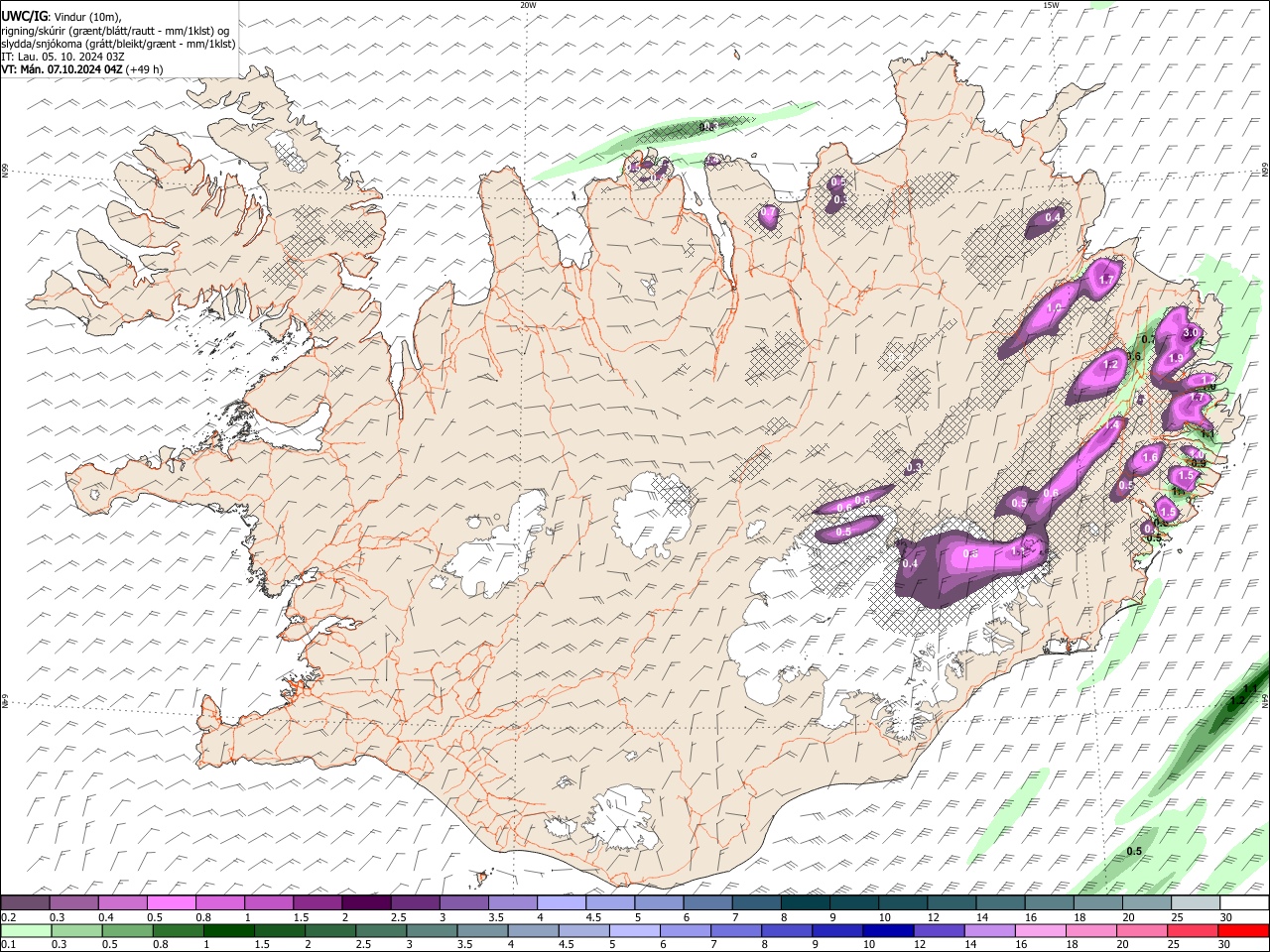Viewport: 1270px width, 952px height.
Task: Click the bottom-row violet swatch between 12 and 14
Action: click(938, 930)
